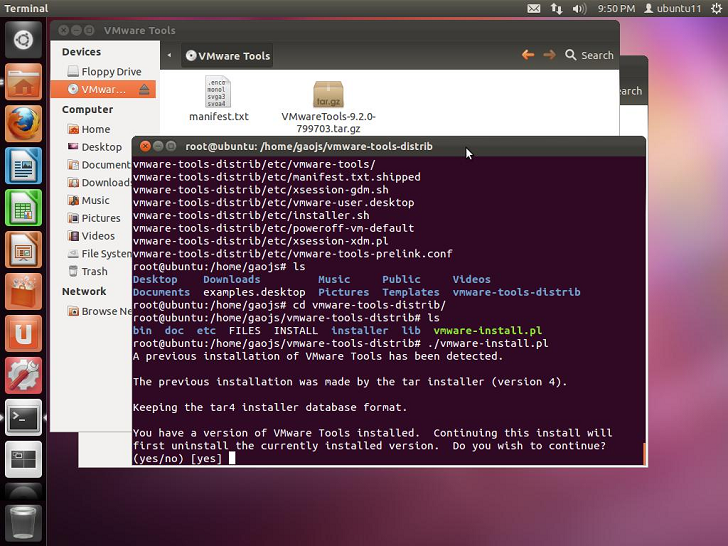The height and width of the screenshot is (546, 728).
Task: Click the Templates directory name in terminal
Action: 411,292
